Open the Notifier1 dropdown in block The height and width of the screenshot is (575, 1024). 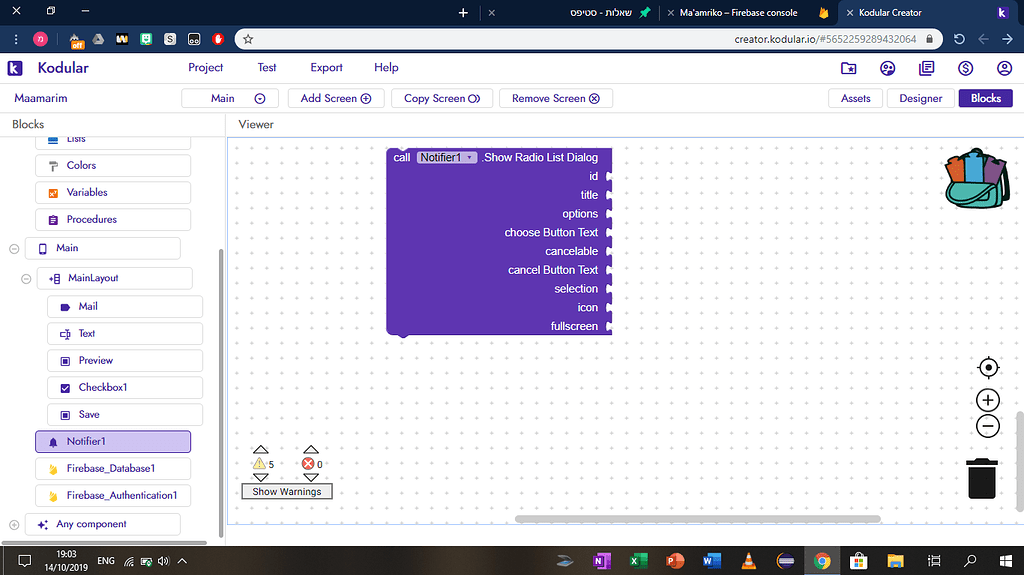point(447,157)
